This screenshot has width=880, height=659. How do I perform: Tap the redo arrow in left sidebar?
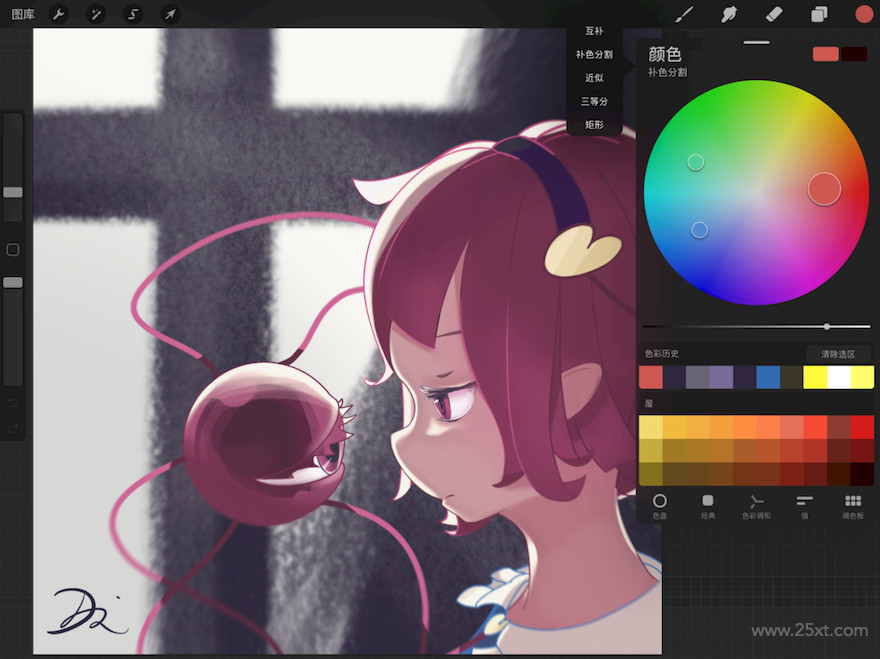[x=13, y=428]
